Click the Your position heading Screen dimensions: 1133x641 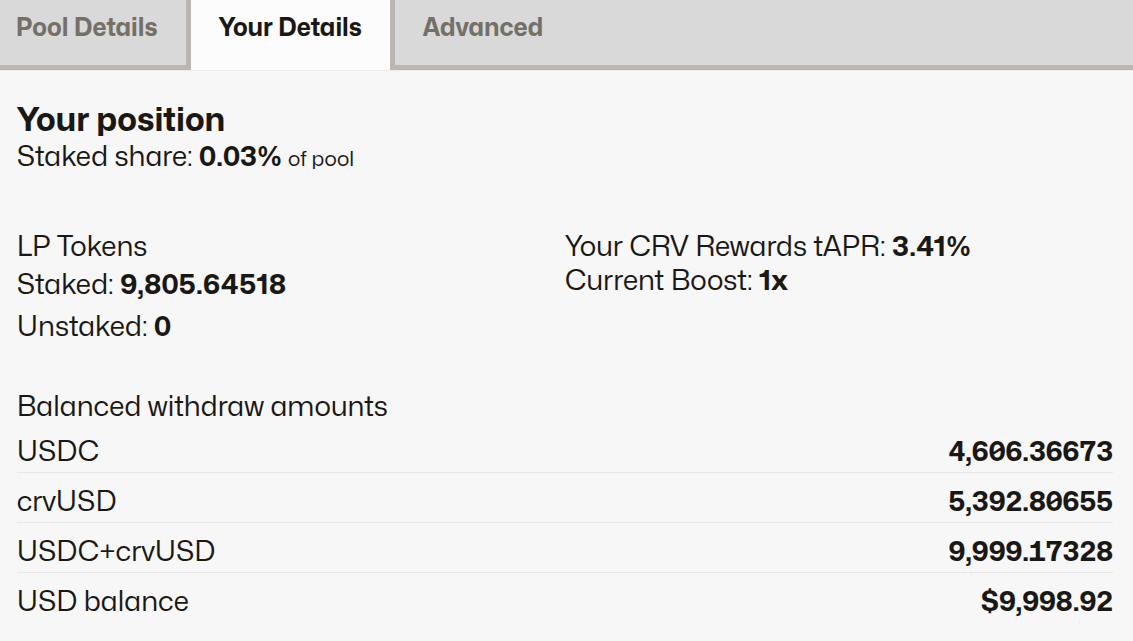[121, 120]
